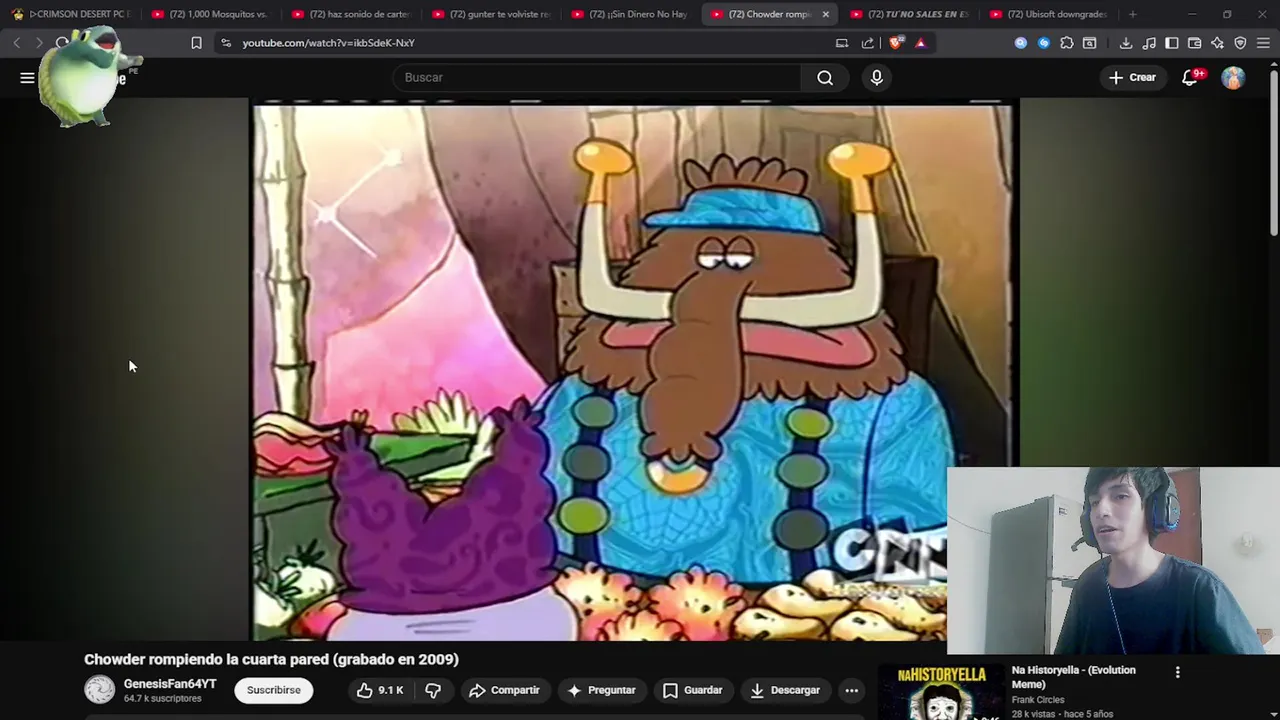
Task: Click the video title Chowder rompiendo la cuarta pared
Action: pos(271,659)
